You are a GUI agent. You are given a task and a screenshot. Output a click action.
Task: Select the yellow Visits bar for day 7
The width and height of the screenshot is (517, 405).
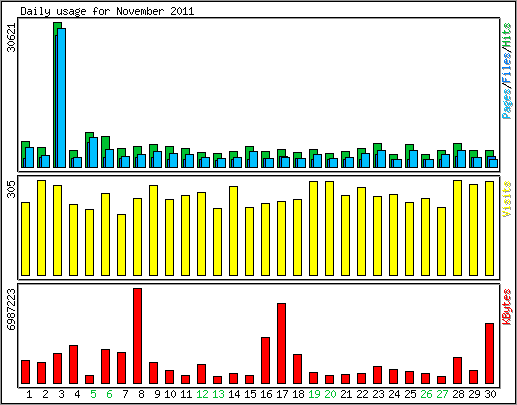[121, 245]
